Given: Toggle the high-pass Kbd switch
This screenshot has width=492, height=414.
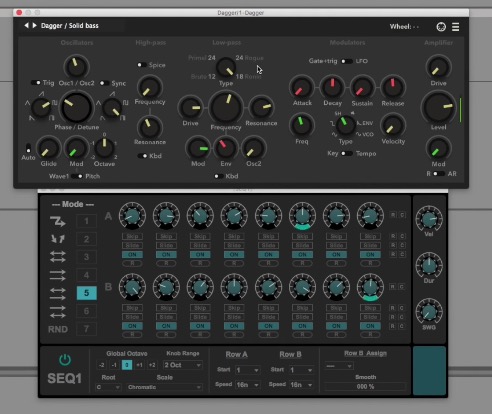Looking at the screenshot, I should click(x=142, y=156).
